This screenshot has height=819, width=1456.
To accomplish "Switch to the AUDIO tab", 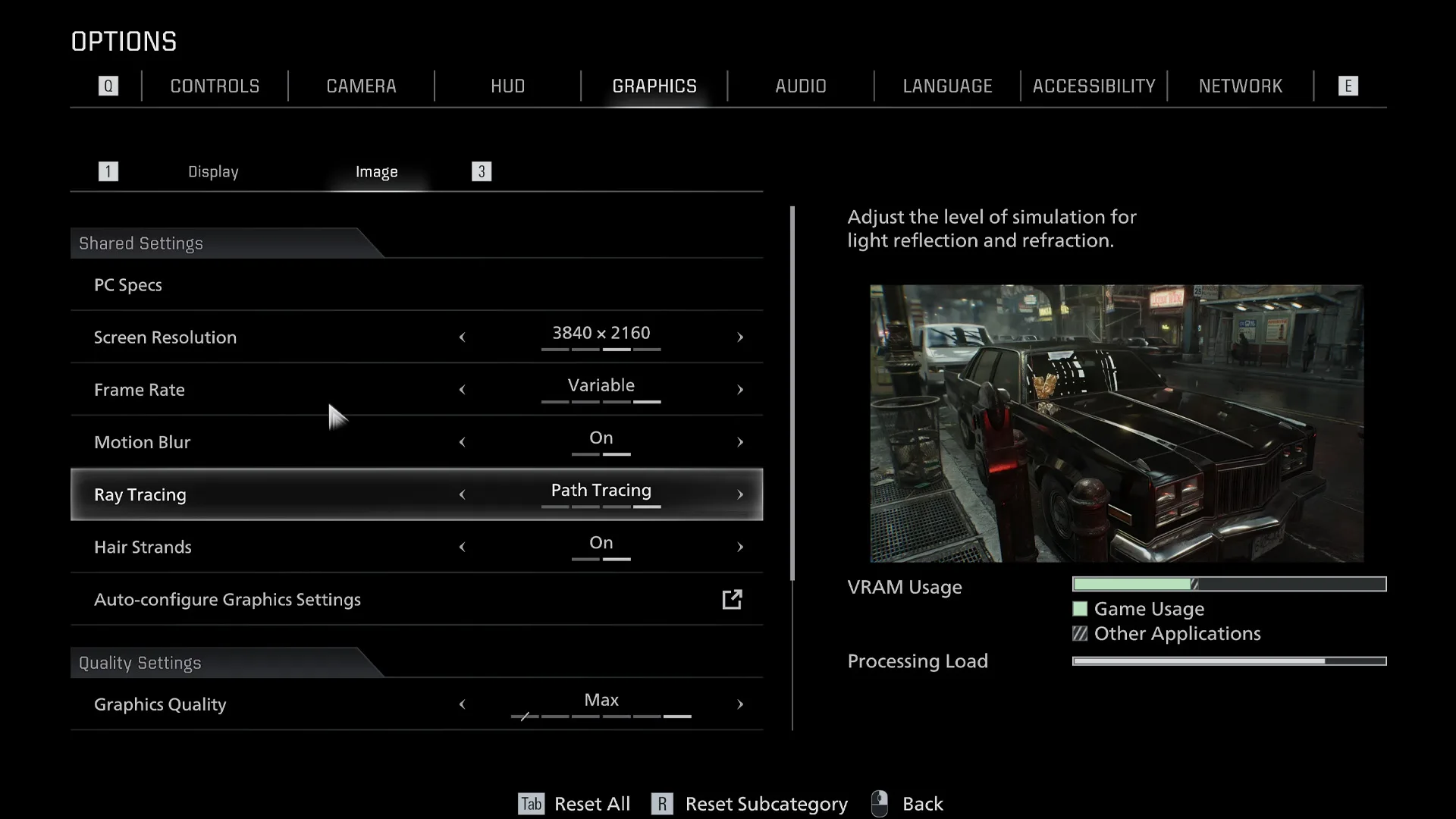I will click(x=800, y=86).
